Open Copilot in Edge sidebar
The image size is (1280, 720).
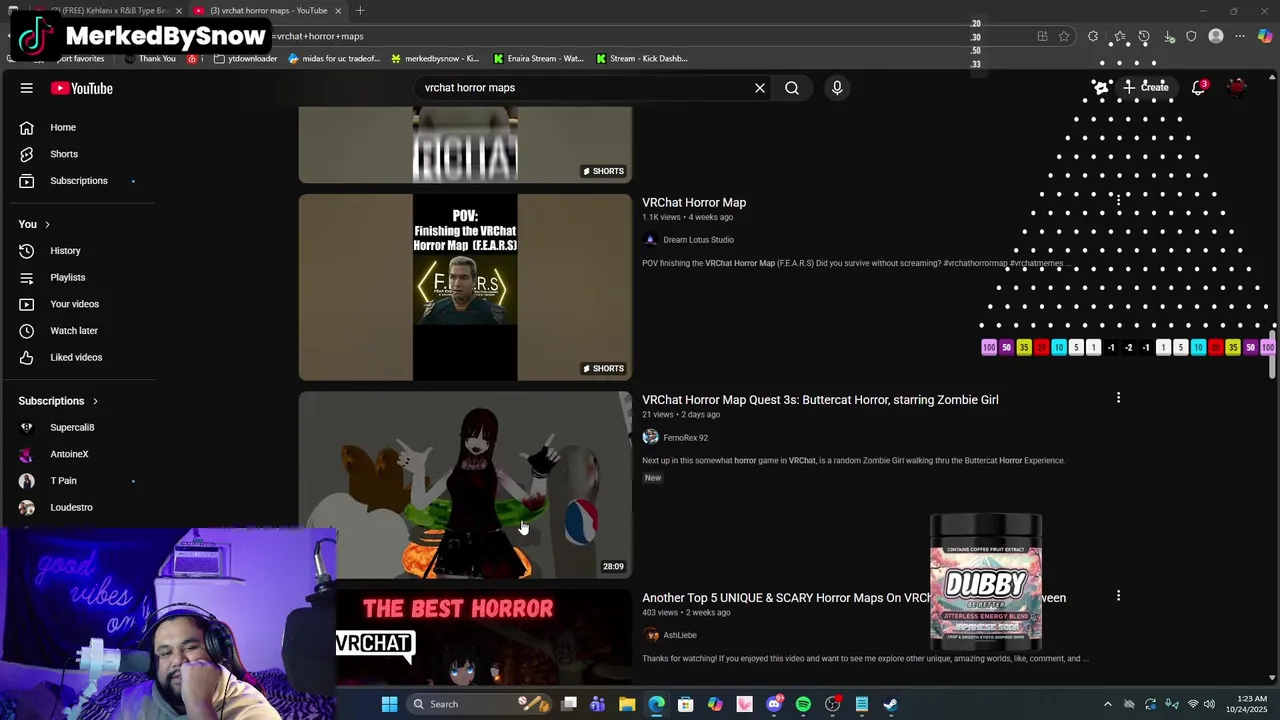[x=1265, y=37]
